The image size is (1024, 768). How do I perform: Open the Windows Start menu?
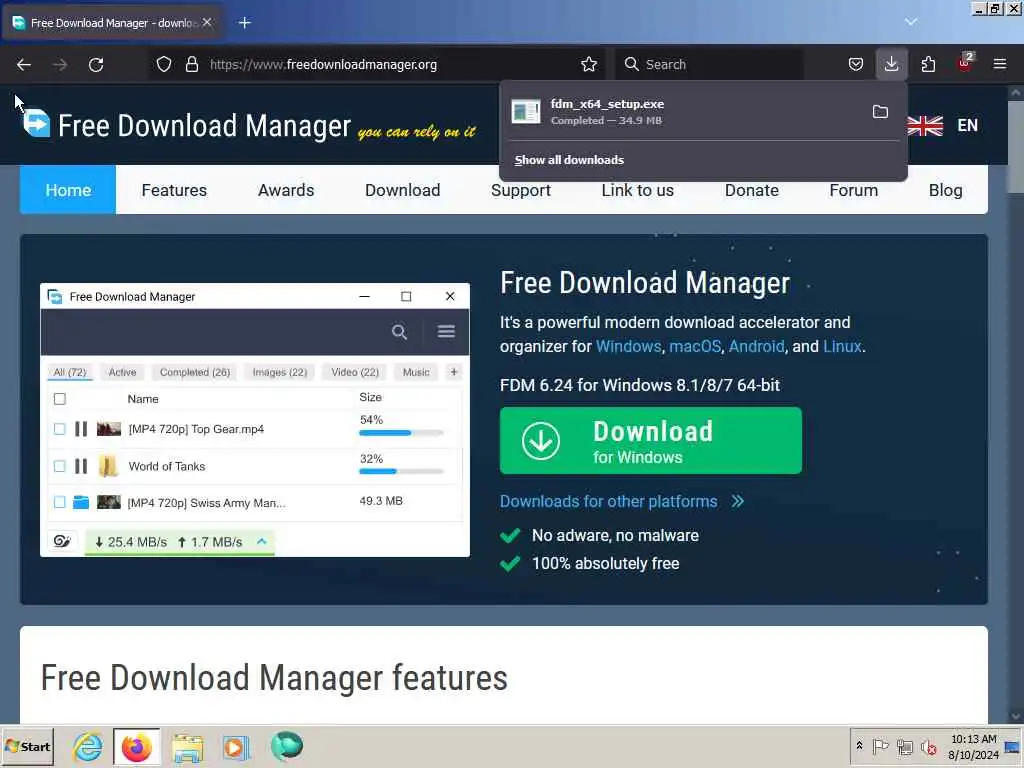point(28,746)
